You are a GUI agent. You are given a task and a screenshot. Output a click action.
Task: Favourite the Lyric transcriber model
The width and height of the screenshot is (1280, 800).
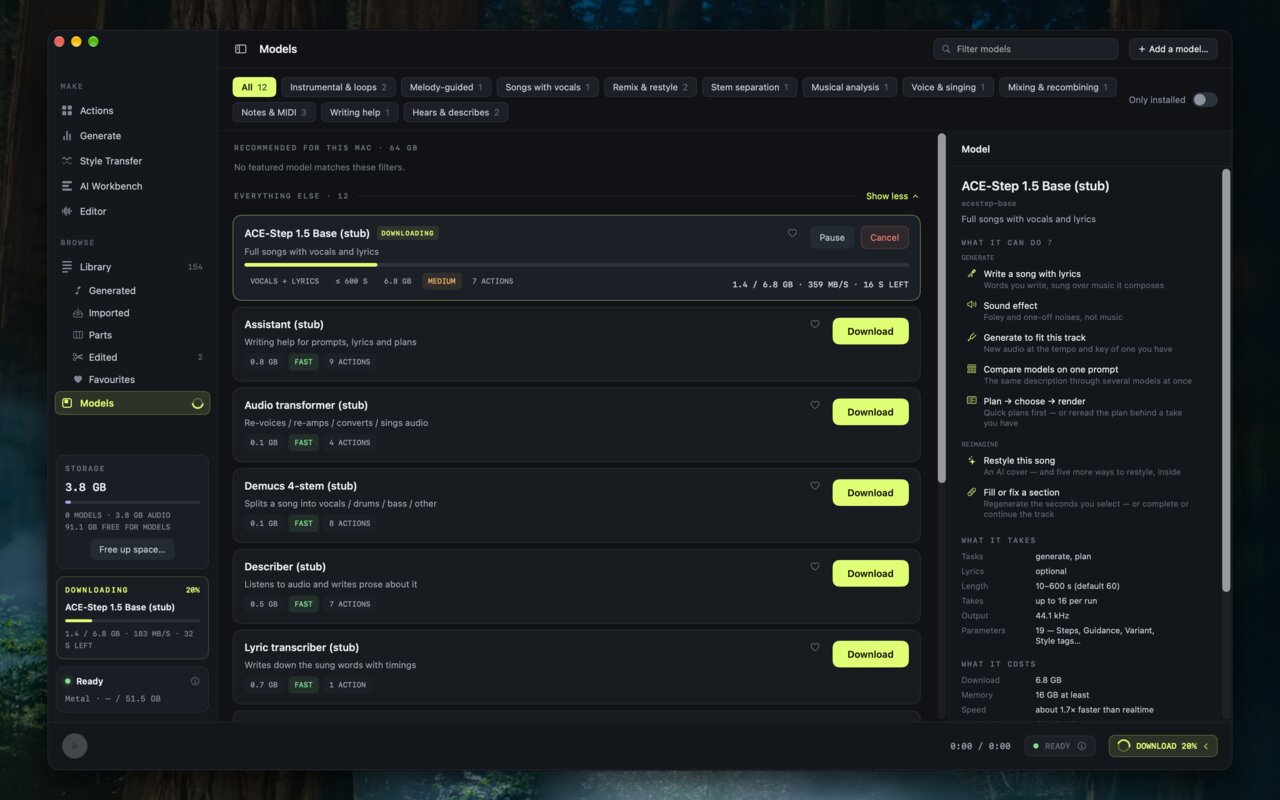[815, 647]
